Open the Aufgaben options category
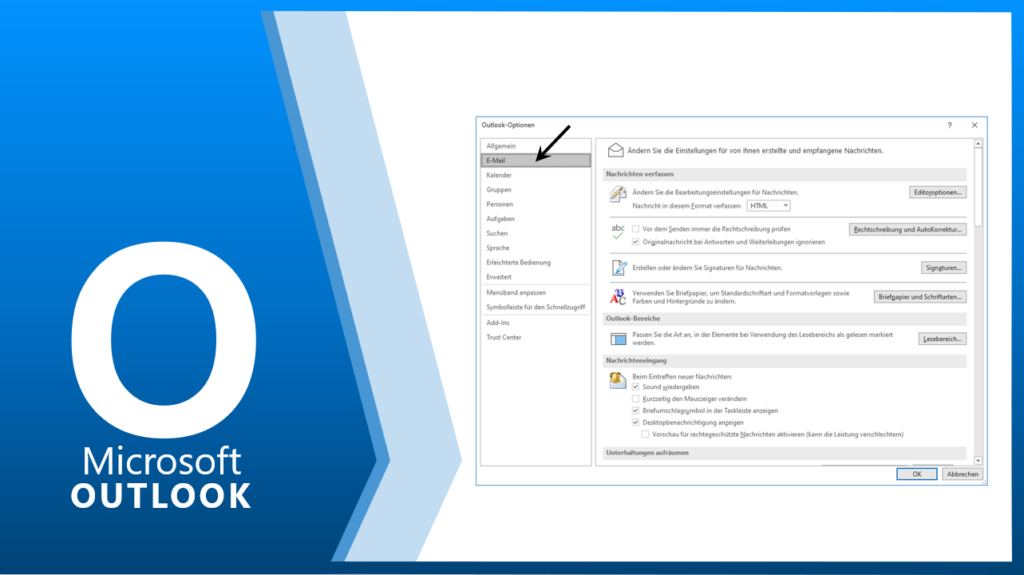The image size is (1024, 575). 536,218
